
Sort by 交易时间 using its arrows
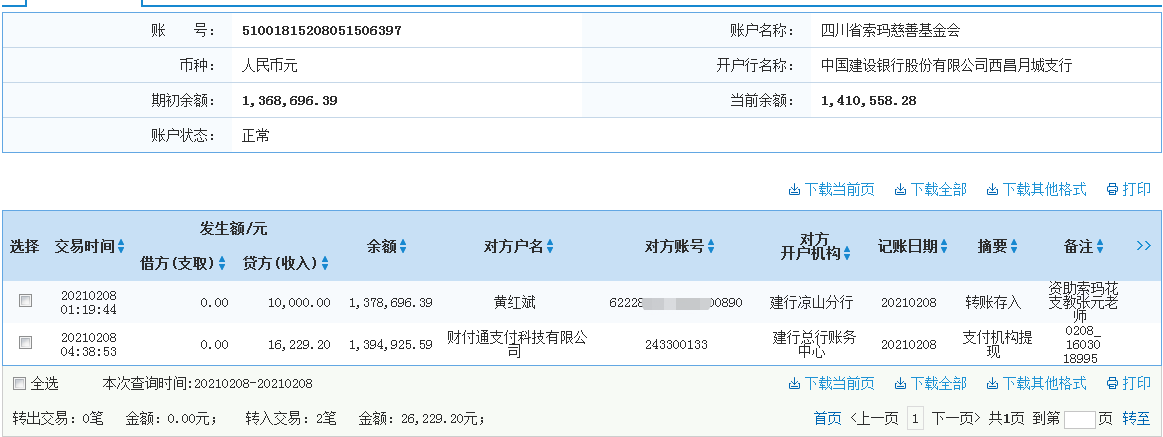tap(121, 246)
